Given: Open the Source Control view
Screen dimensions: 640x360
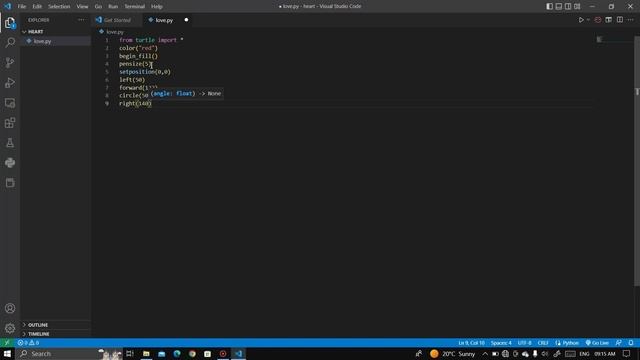Looking at the screenshot, I should (x=10, y=62).
